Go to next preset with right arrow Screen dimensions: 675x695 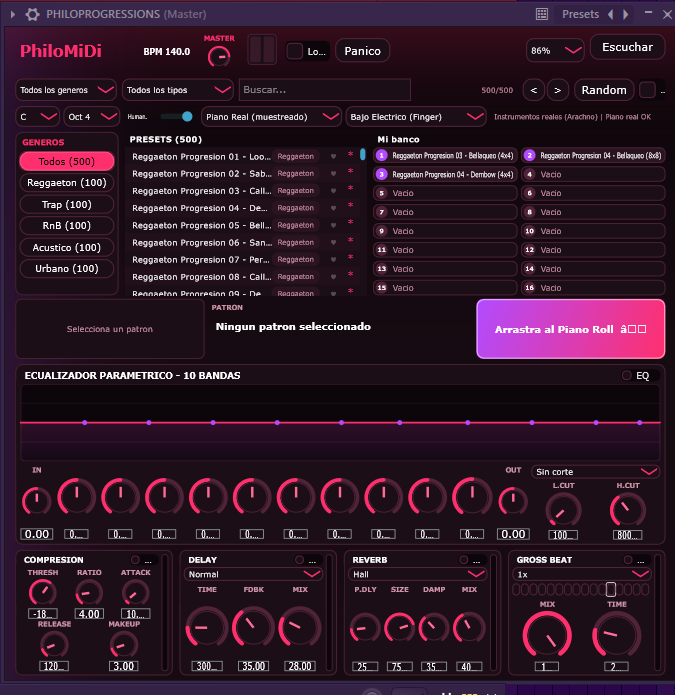tap(626, 14)
